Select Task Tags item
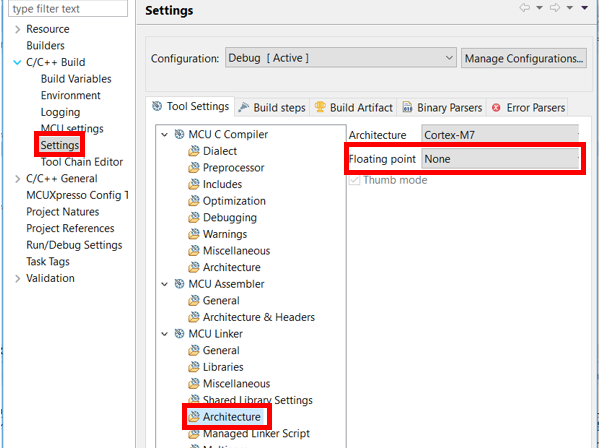Viewport: 601px width, 448px height. click(x=48, y=261)
